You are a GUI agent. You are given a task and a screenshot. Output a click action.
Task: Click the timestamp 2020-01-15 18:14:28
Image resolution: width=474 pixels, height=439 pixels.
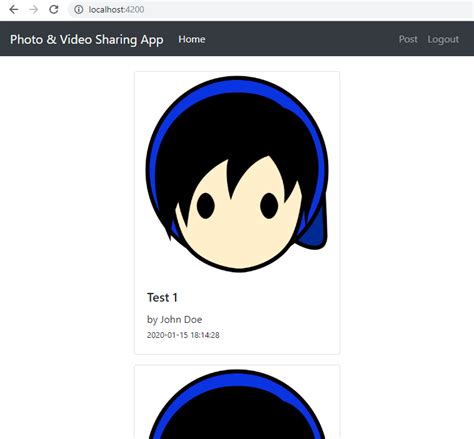pos(183,335)
